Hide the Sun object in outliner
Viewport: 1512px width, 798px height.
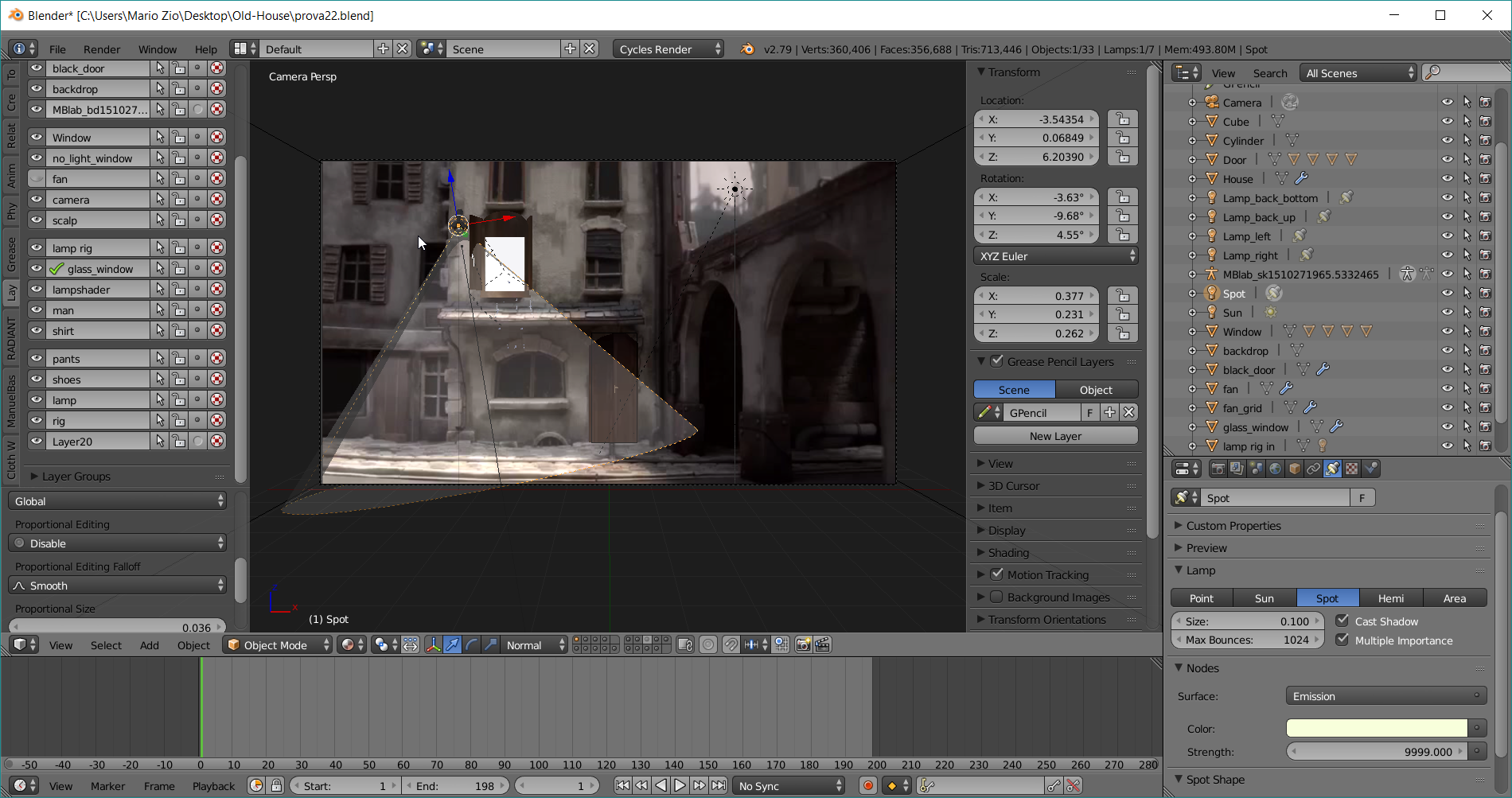[x=1447, y=313]
